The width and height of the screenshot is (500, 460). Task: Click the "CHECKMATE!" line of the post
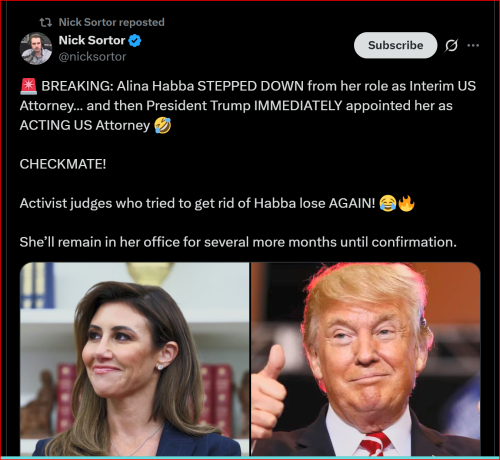tap(63, 164)
